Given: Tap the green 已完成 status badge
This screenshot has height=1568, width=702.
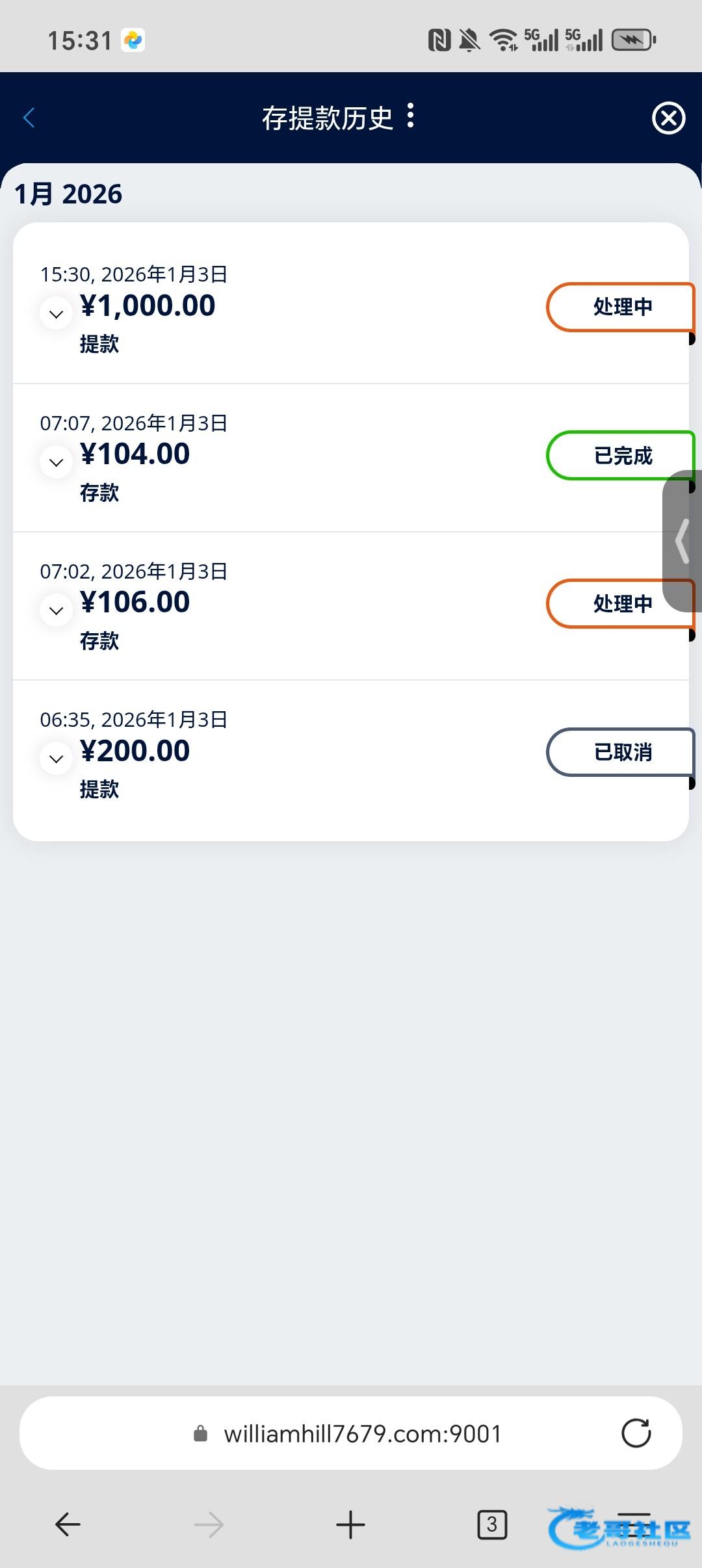Looking at the screenshot, I should coord(621,456).
